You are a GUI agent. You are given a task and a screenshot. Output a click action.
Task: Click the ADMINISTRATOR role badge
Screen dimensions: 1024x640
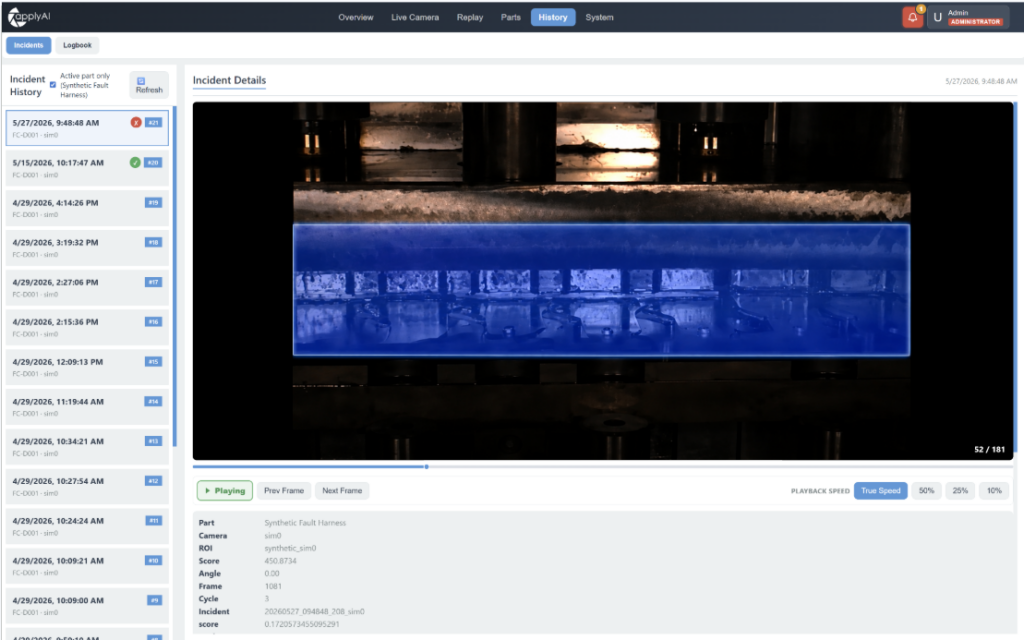click(975, 22)
